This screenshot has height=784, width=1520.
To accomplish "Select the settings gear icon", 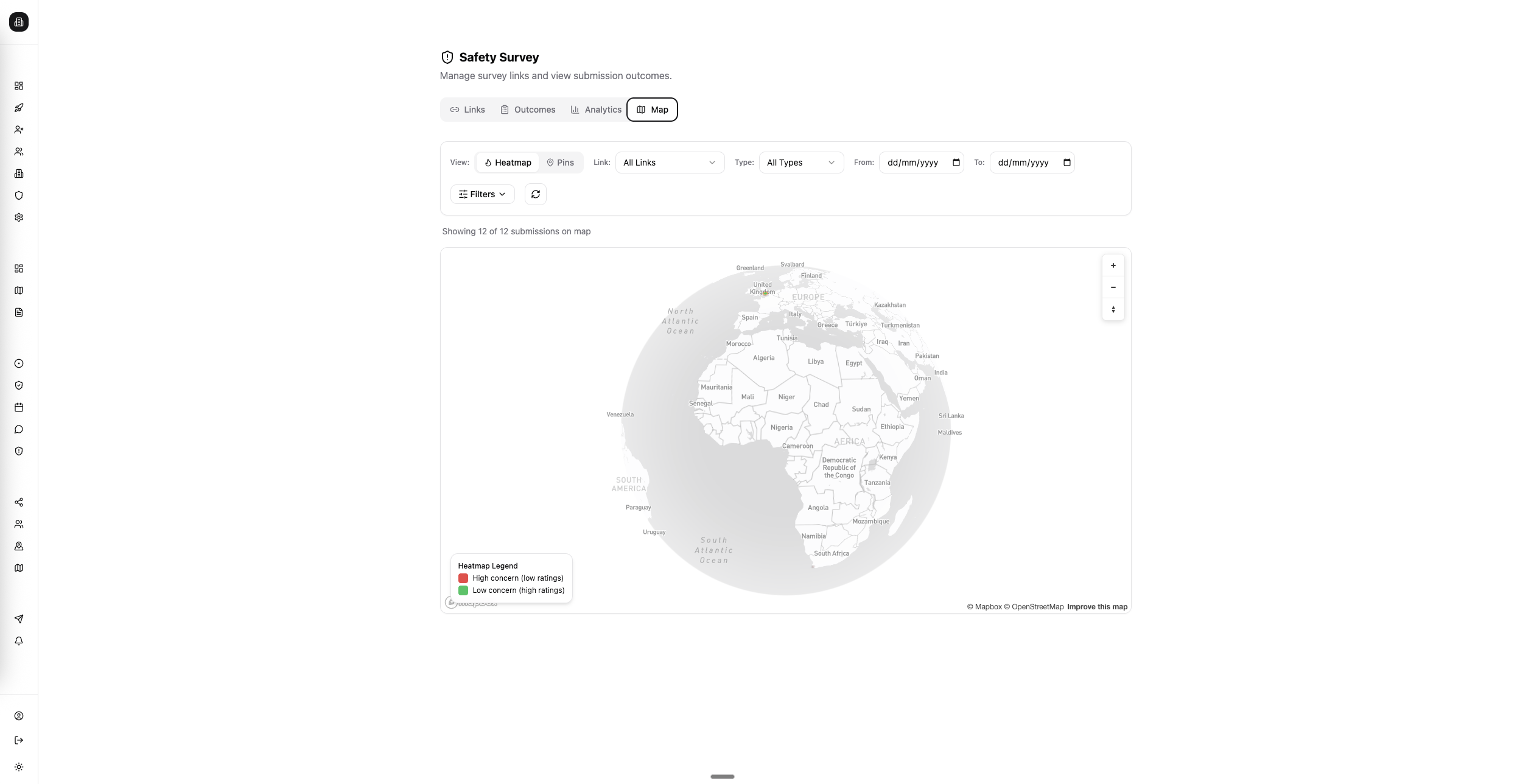I will coord(19,217).
